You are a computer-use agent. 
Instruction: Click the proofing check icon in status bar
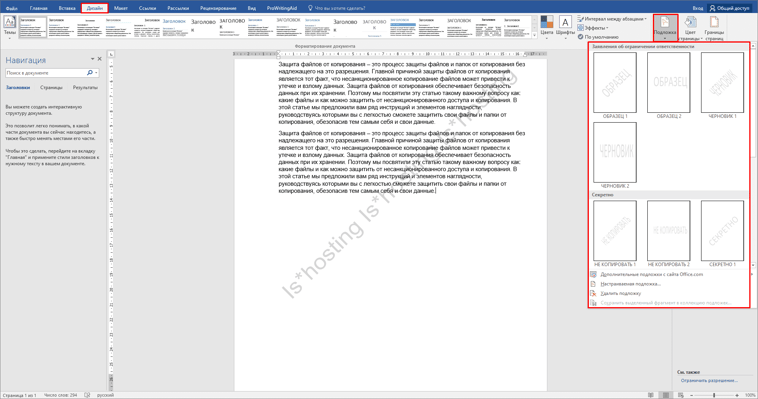(87, 395)
